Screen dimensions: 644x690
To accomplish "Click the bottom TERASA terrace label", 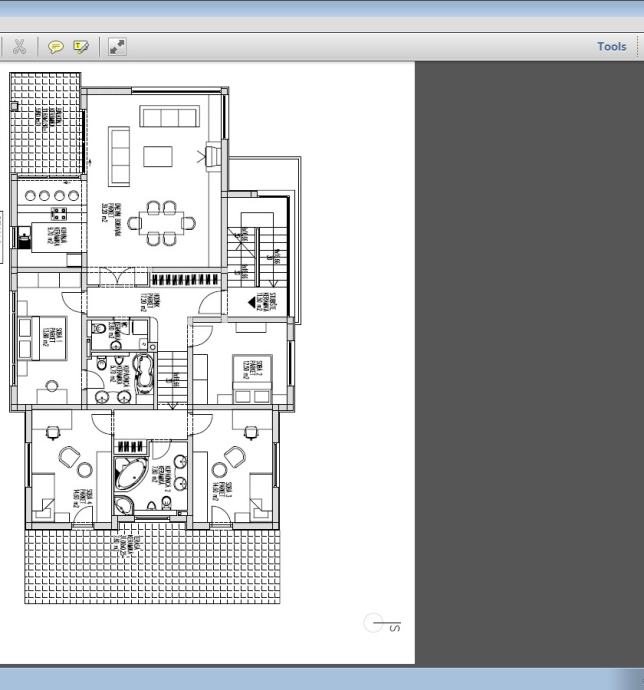I will 126,548.
